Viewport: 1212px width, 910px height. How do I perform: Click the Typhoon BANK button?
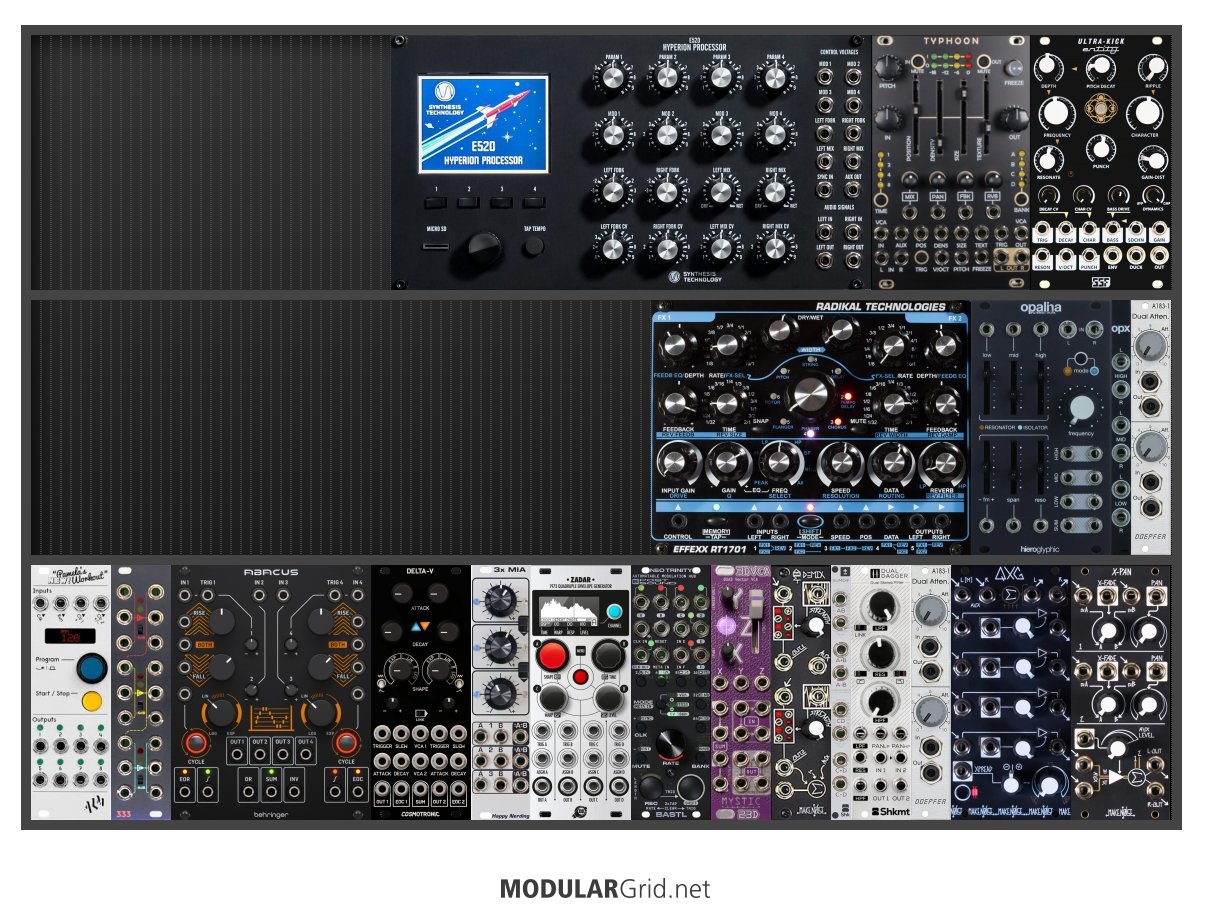tap(1019, 198)
